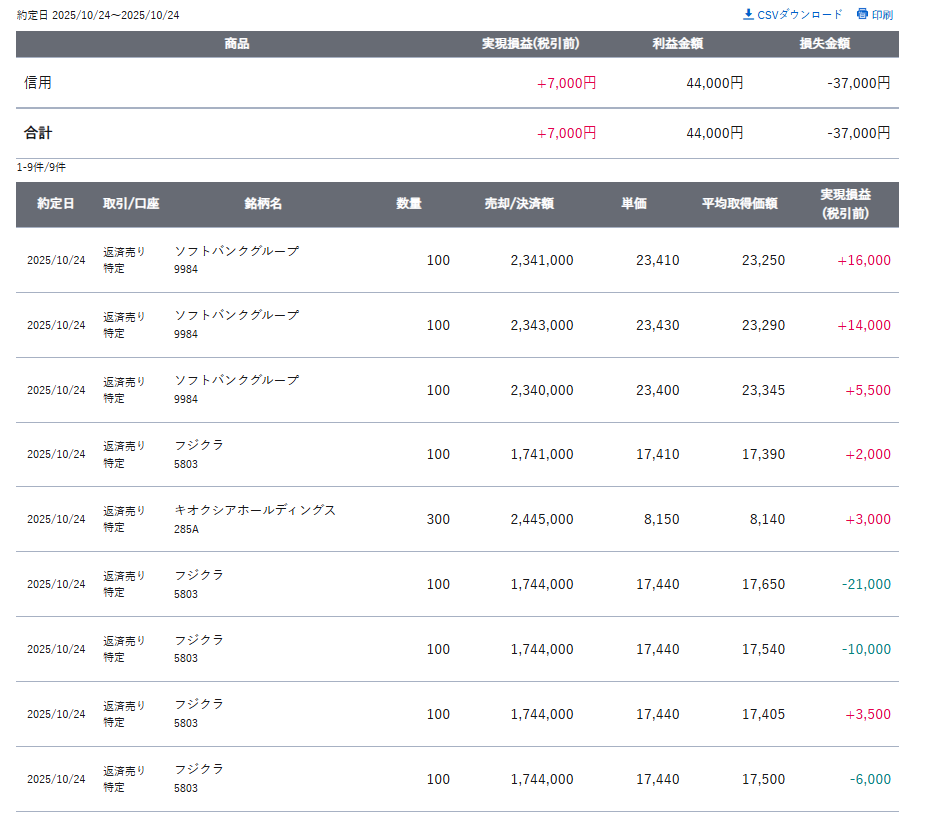The width and height of the screenshot is (927, 825).
Task: Click the -10,000 realized loss value
Action: (866, 649)
